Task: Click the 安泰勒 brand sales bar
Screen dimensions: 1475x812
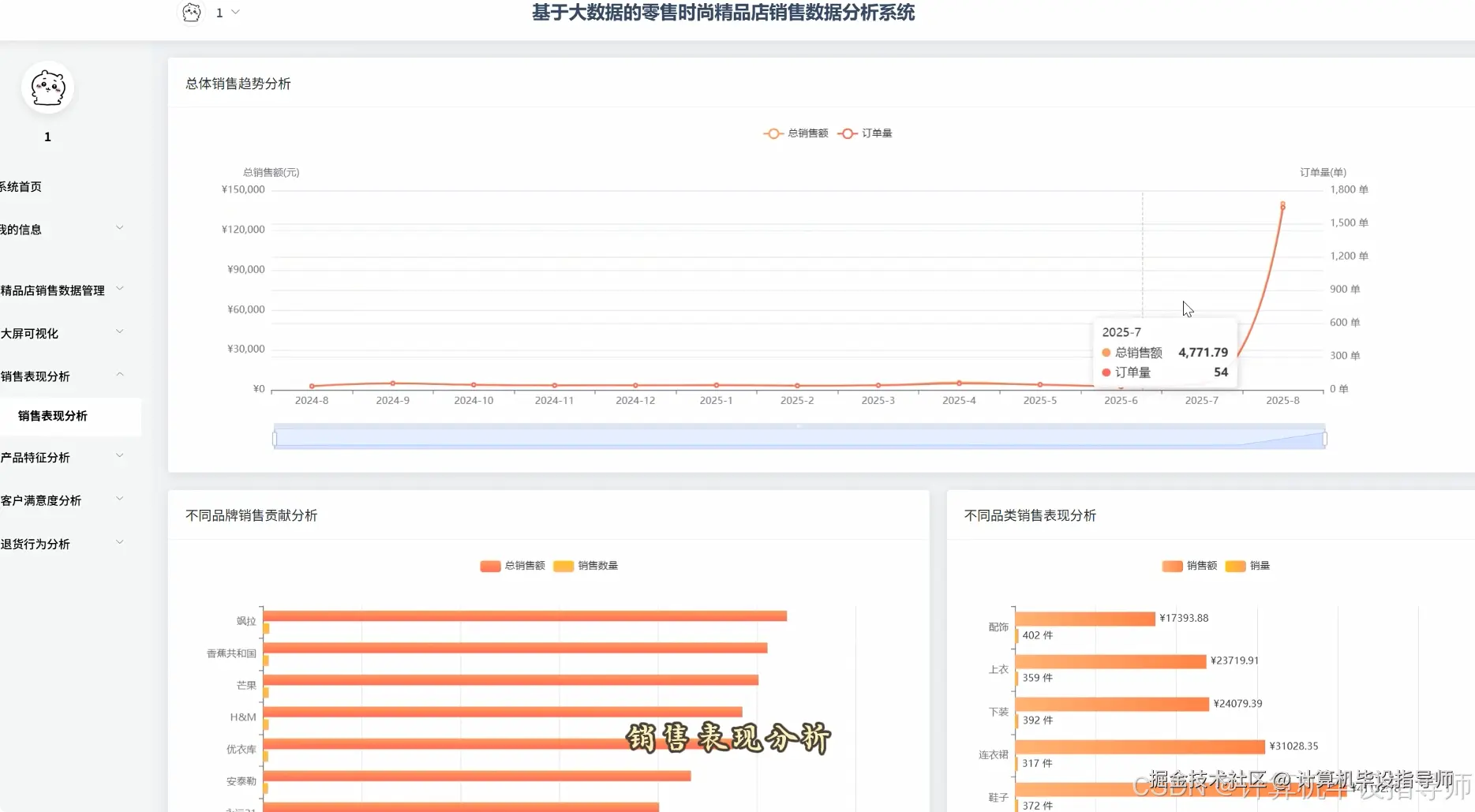Action: pos(477,776)
